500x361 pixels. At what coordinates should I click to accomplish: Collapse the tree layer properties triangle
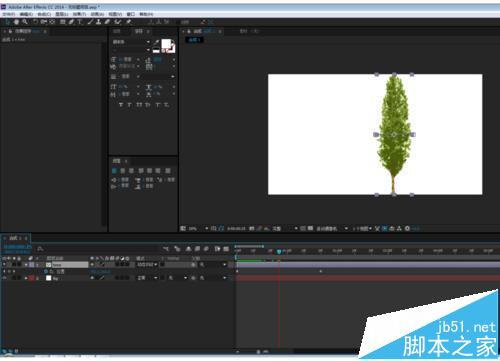[x=26, y=265]
